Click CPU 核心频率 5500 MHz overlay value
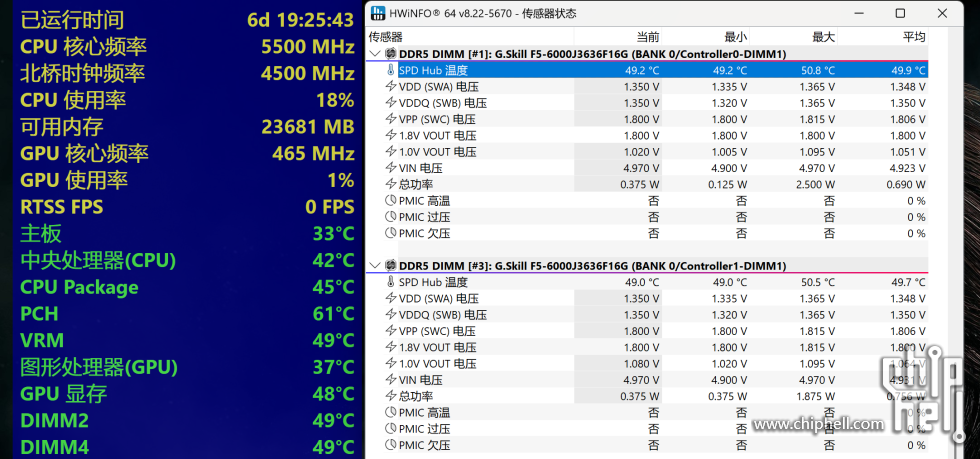The height and width of the screenshot is (459, 980). pos(308,47)
